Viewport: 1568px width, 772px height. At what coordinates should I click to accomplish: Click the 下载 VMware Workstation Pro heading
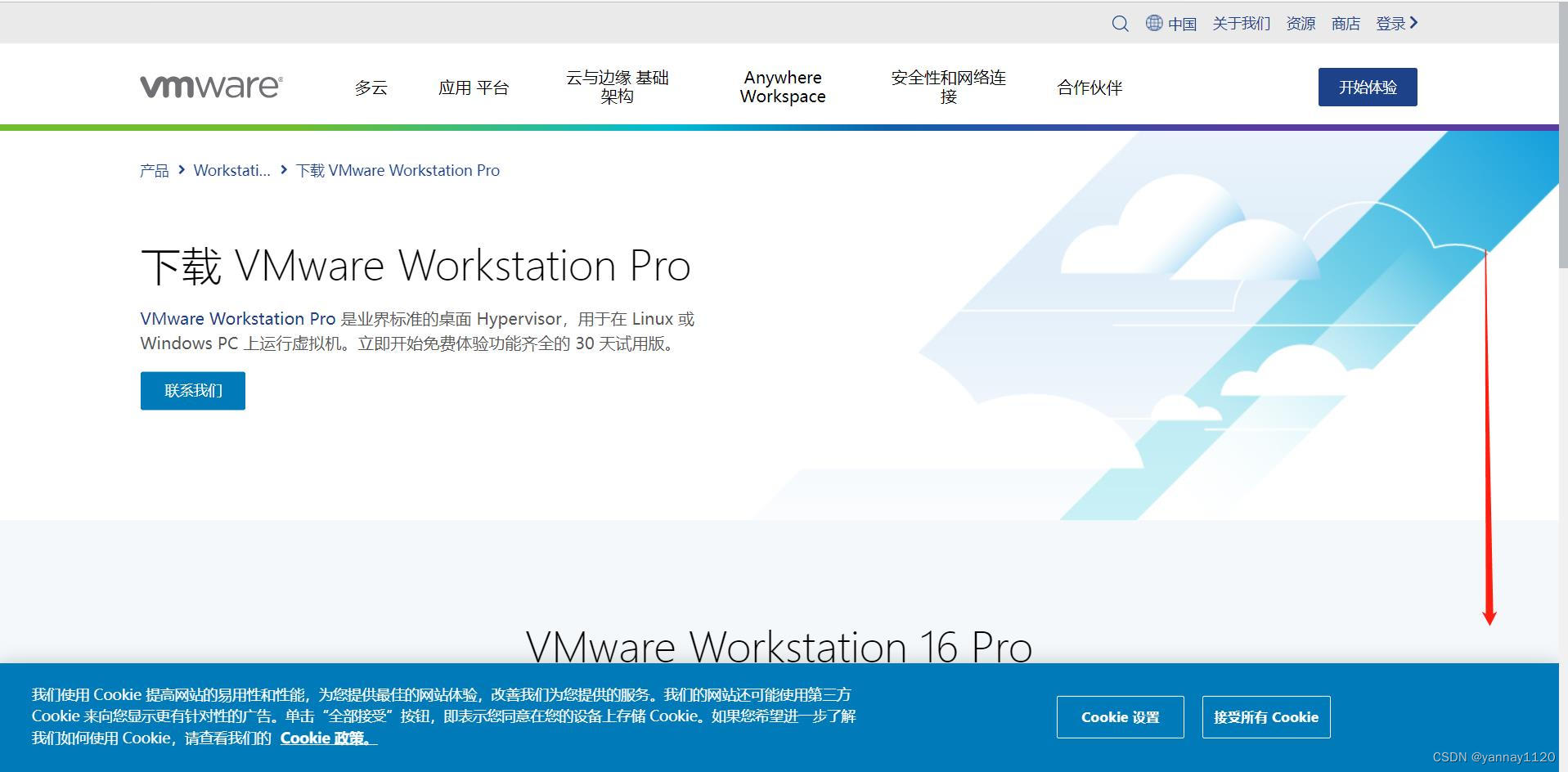pos(416,266)
